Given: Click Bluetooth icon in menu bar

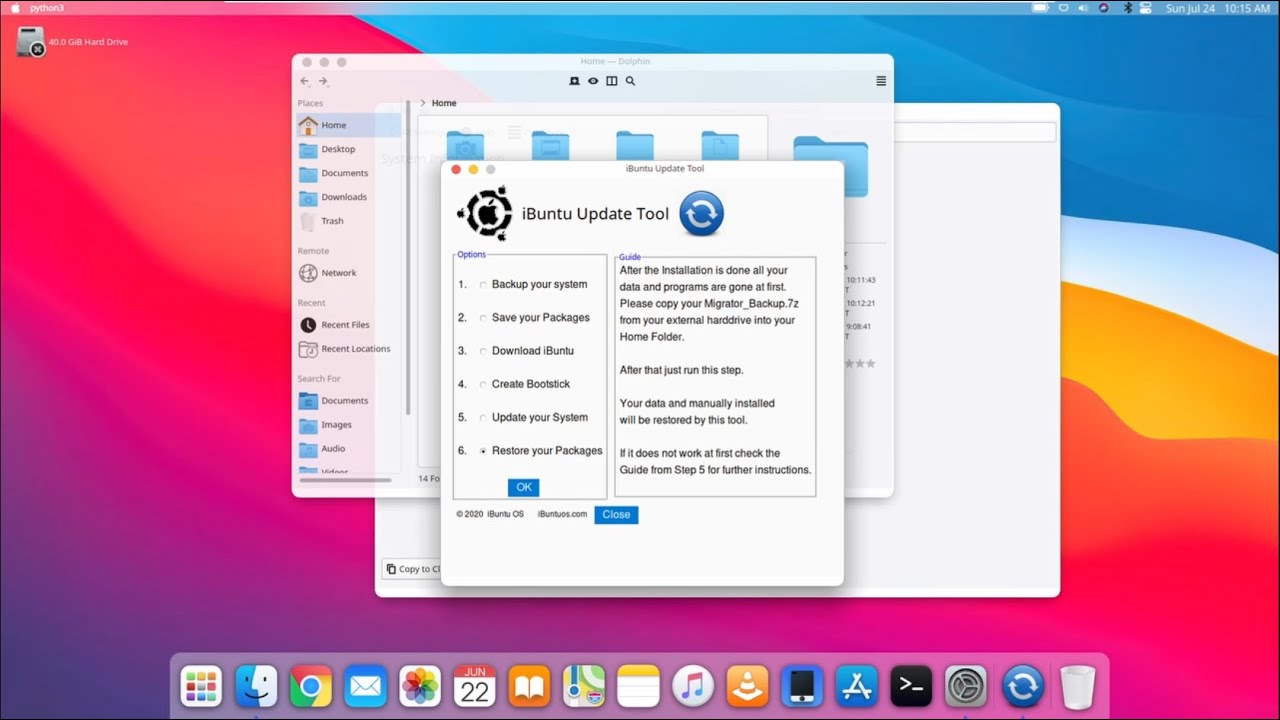Looking at the screenshot, I should tap(1128, 8).
